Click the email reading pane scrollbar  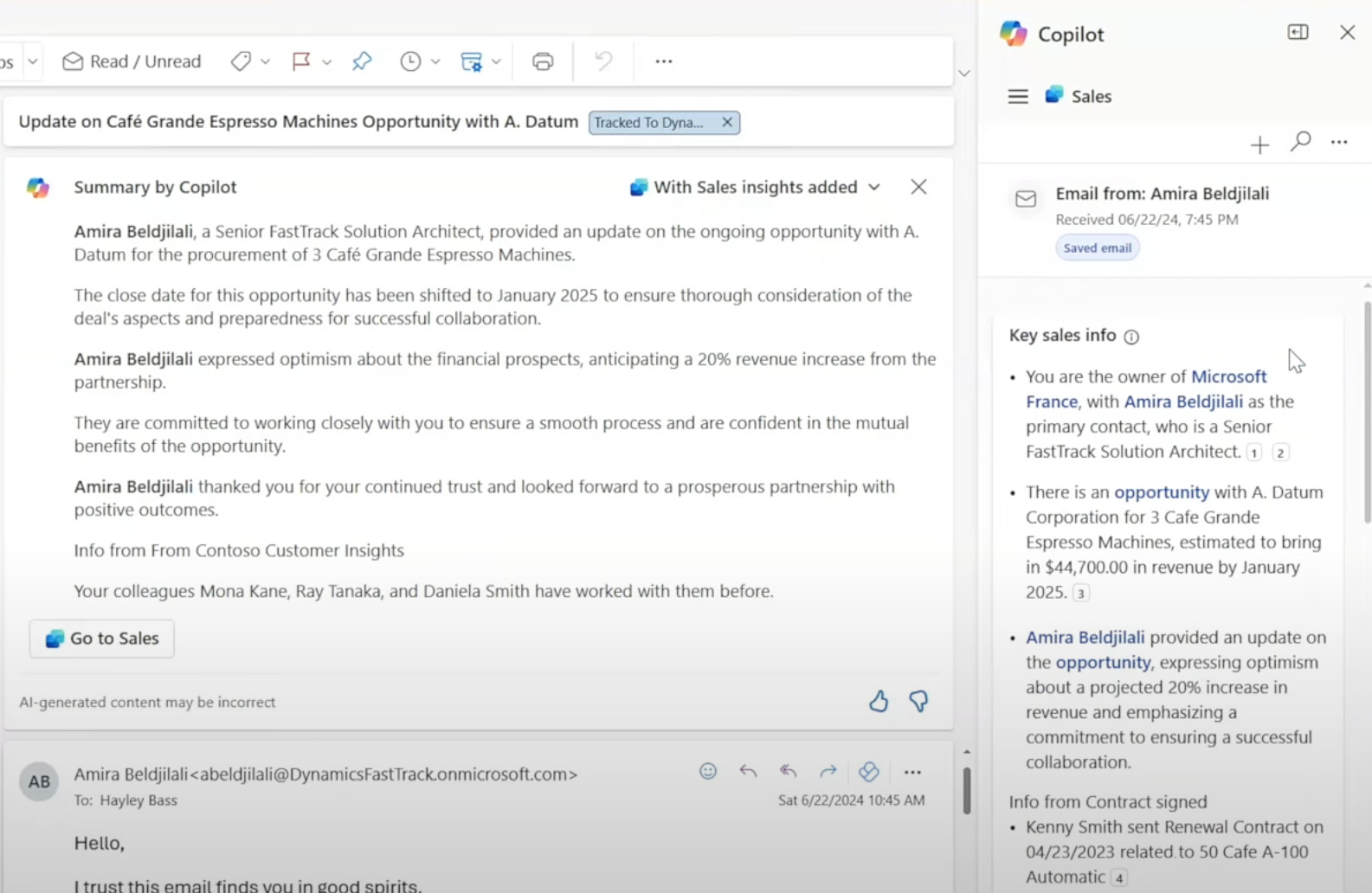967,789
